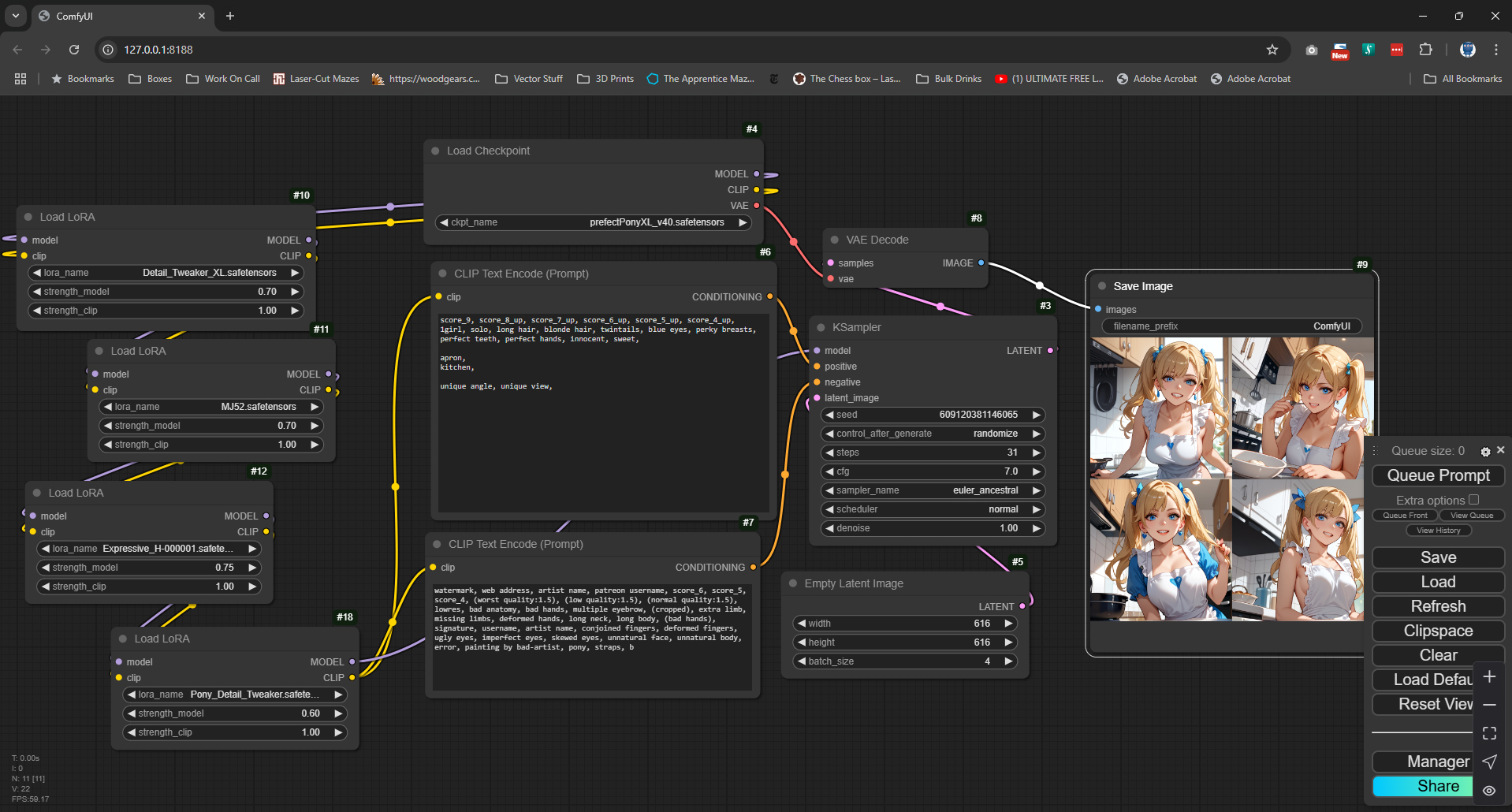The width and height of the screenshot is (1512, 812).
Task: Click the paper plane arrow icon
Action: coord(1489,762)
